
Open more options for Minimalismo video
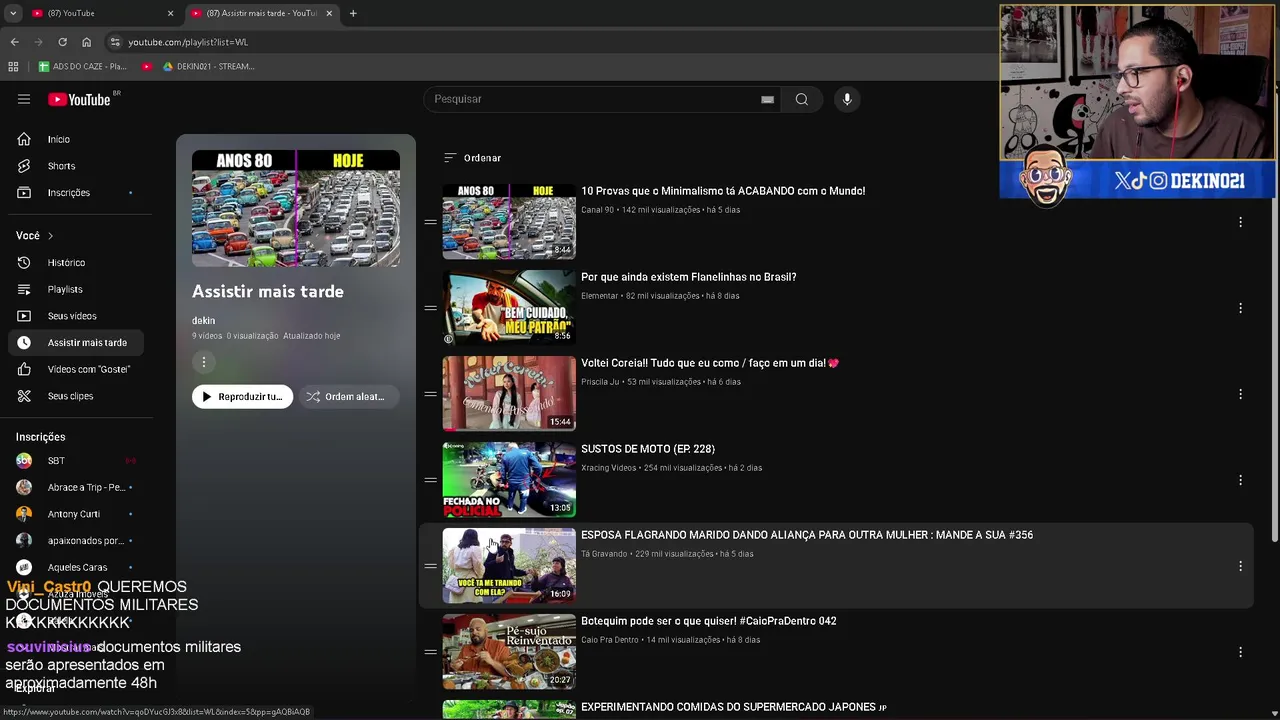click(x=1240, y=222)
